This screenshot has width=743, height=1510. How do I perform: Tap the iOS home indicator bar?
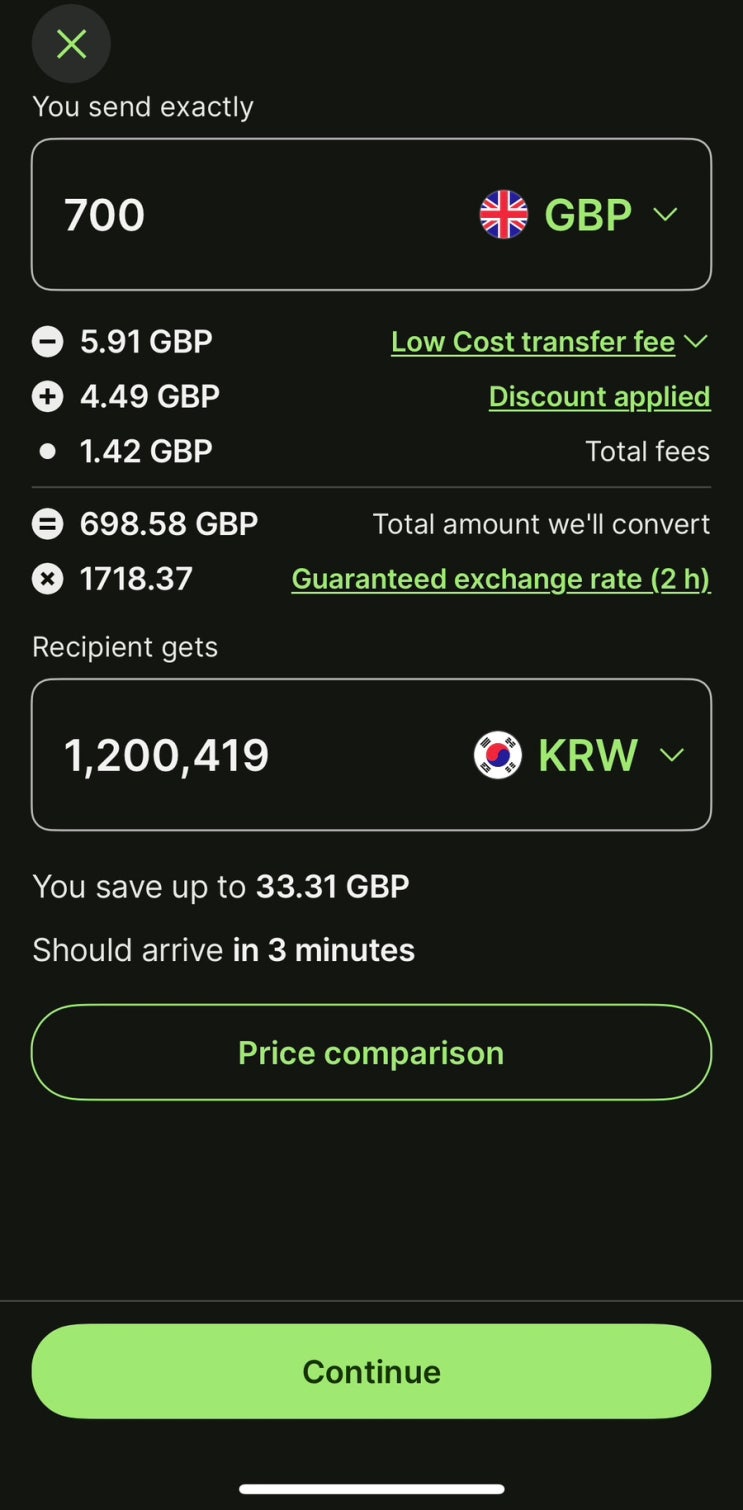click(x=371, y=1489)
